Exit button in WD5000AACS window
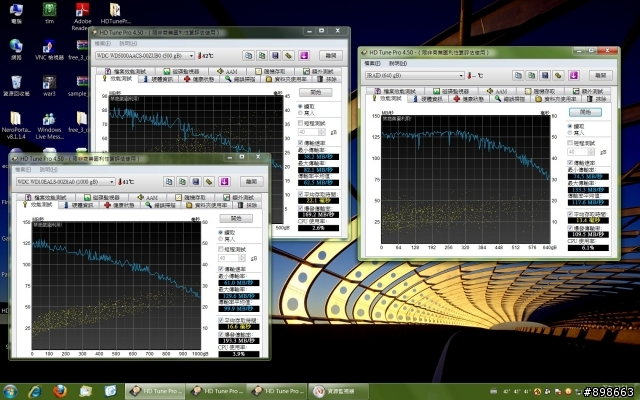 point(331,56)
